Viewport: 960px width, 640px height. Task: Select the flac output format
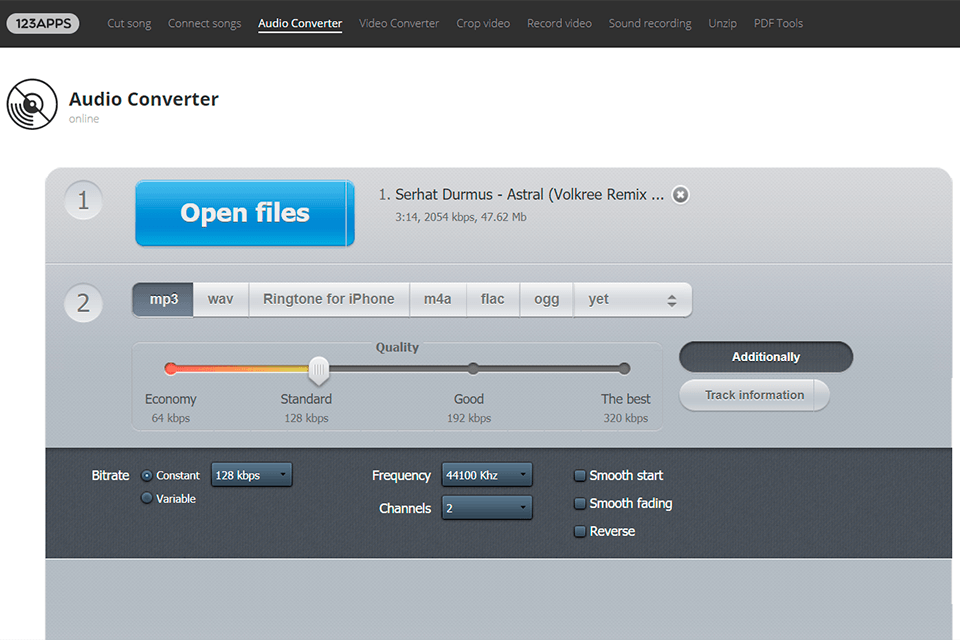click(492, 298)
